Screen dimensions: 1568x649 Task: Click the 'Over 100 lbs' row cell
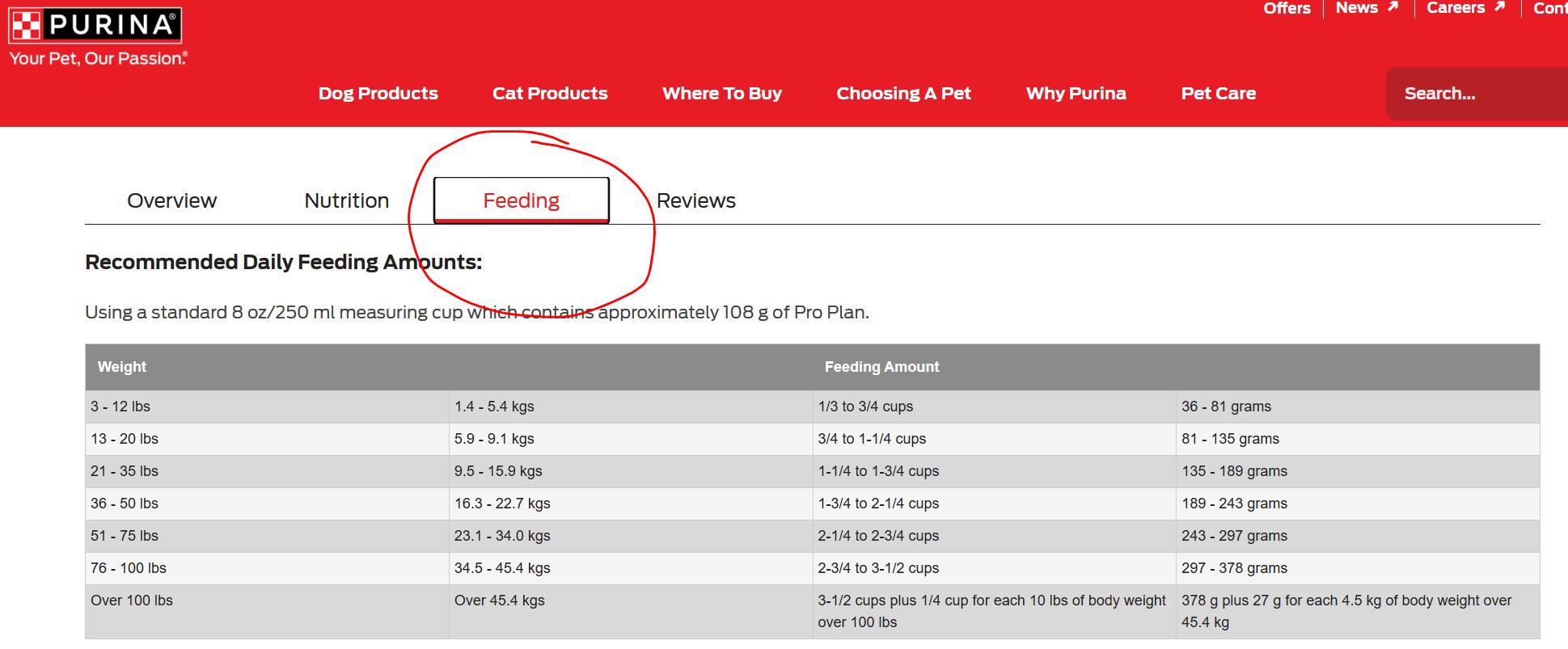267,612
